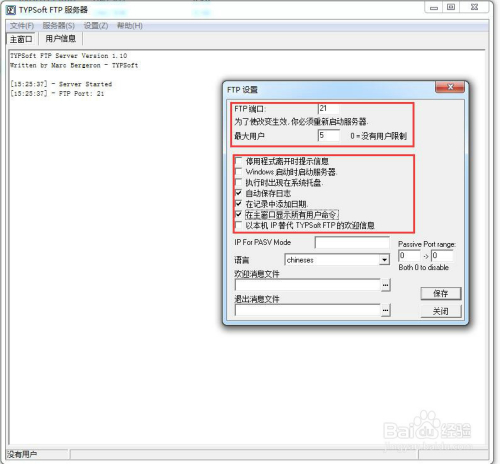Image resolution: width=500 pixels, height=464 pixels.
Task: Click the second Passive Port range field
Action: (x=442, y=256)
